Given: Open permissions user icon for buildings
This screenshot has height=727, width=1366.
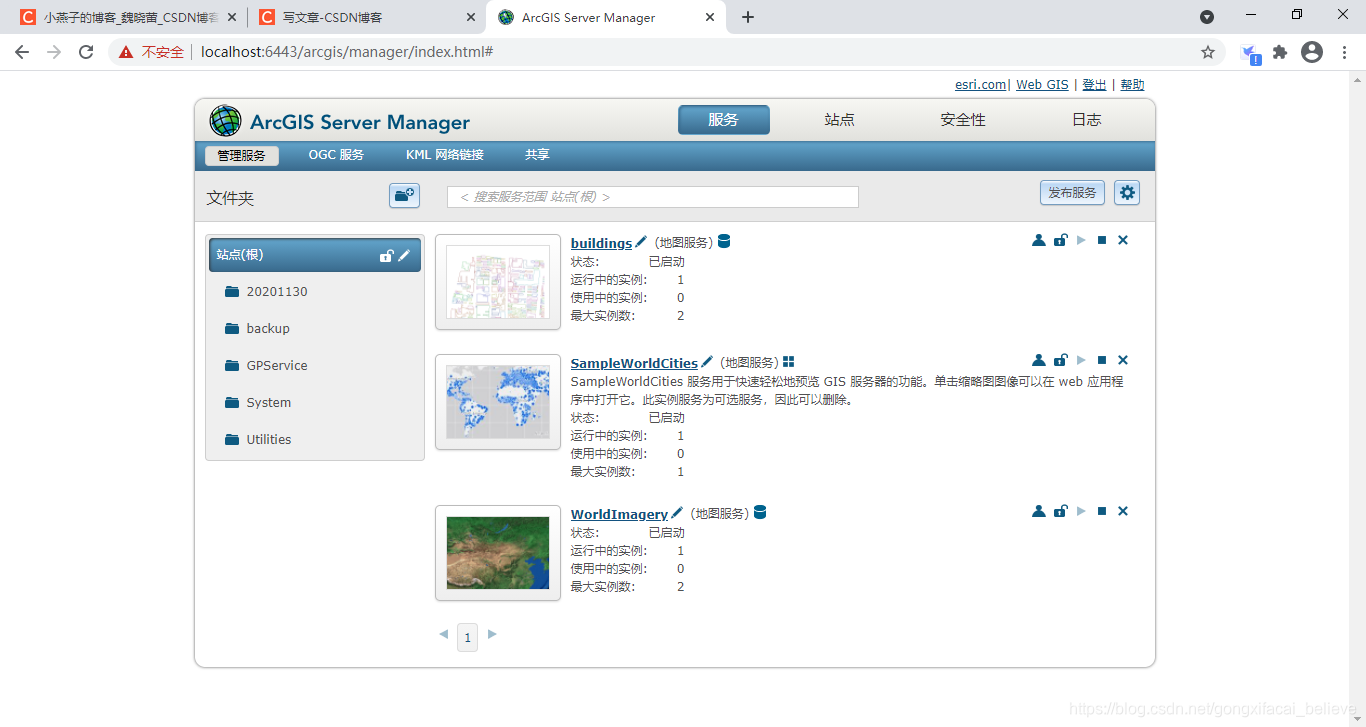Looking at the screenshot, I should (1038, 240).
